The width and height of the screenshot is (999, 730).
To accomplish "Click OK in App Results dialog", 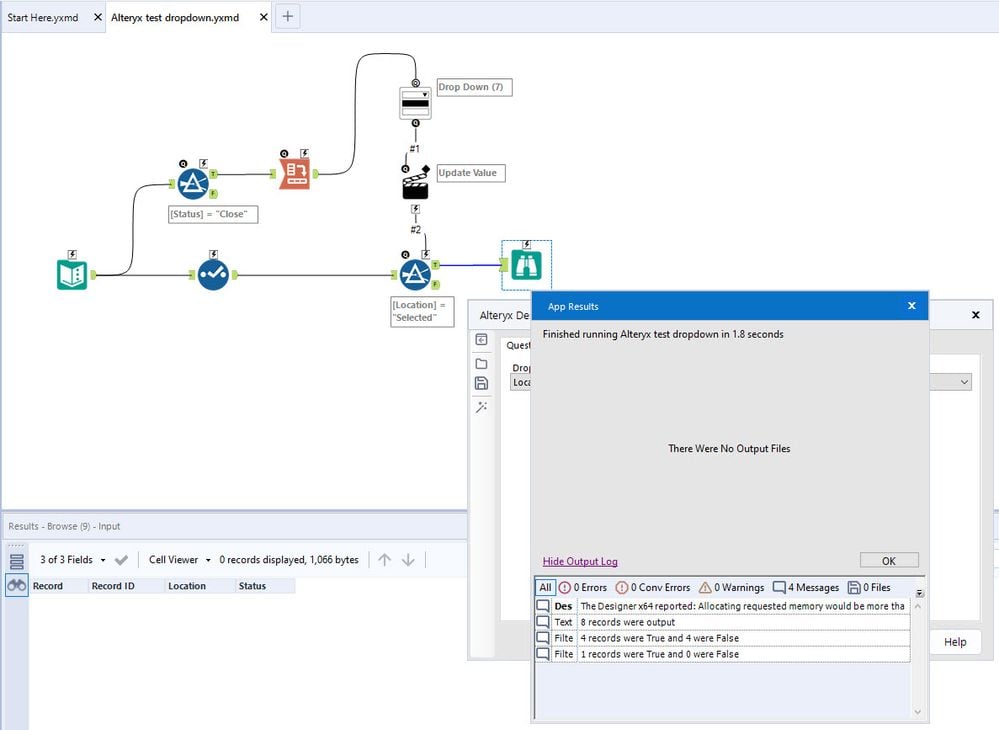I will [889, 561].
